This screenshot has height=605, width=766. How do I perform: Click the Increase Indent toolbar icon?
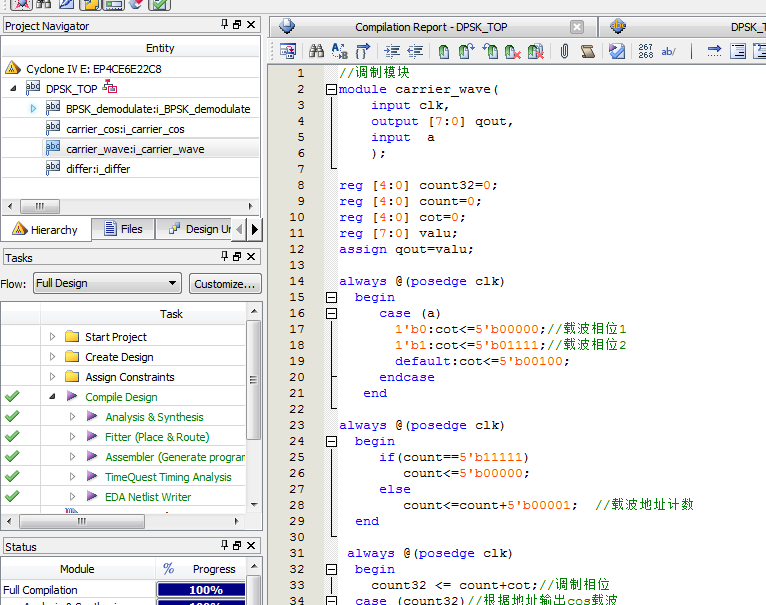(391, 51)
